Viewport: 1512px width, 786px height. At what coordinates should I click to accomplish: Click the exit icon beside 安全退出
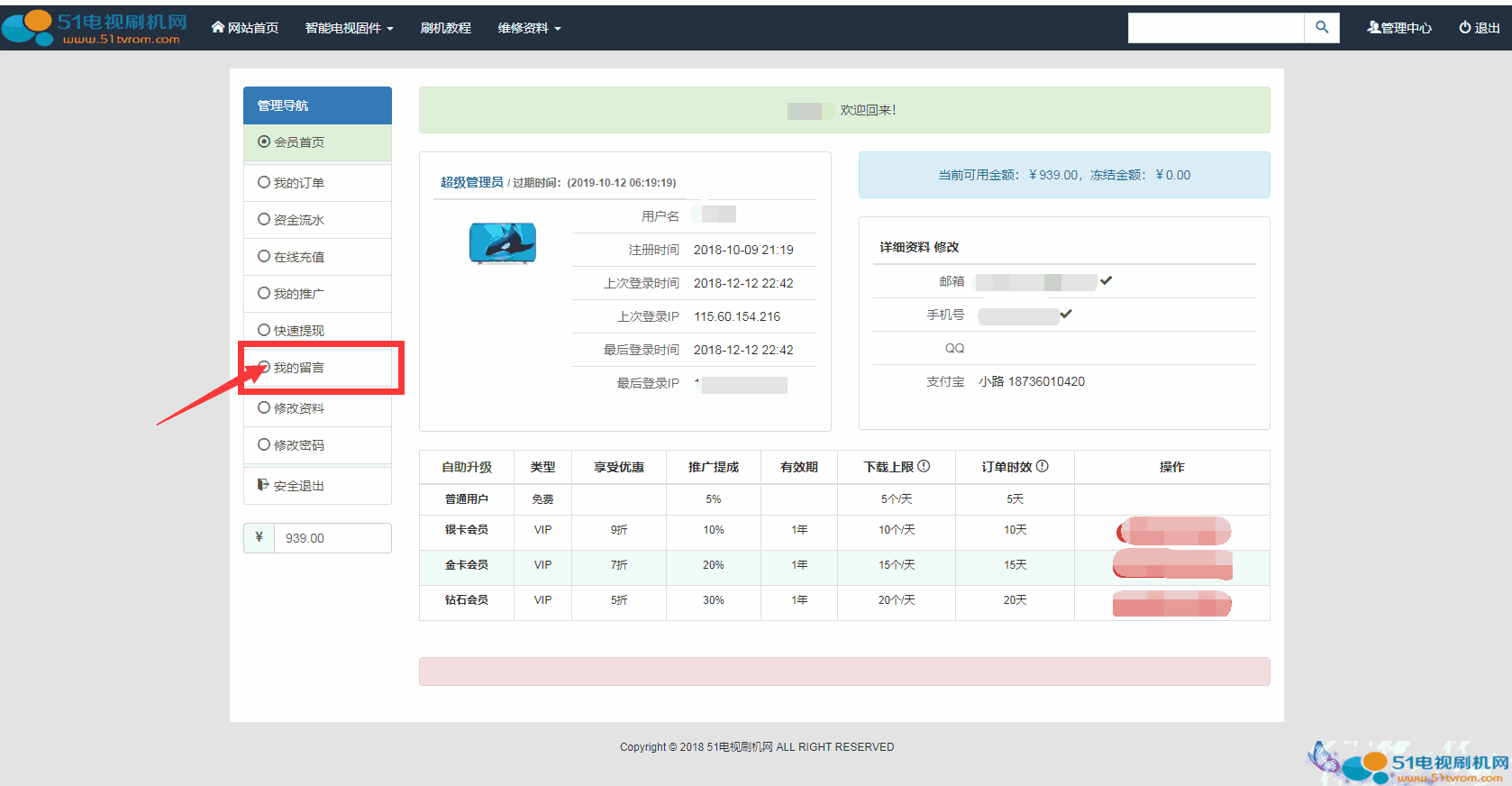(263, 485)
